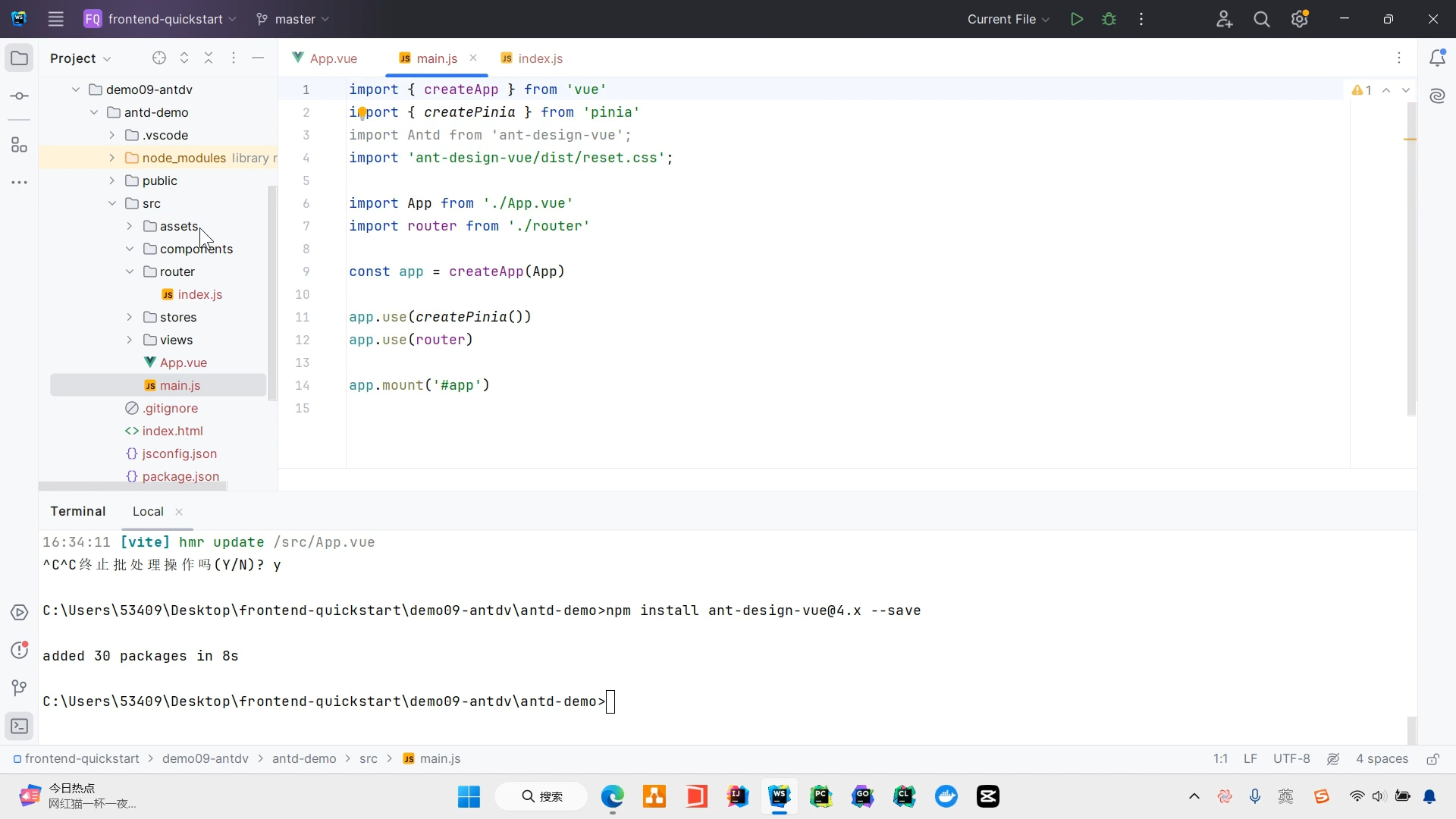Expand the node_modules folder

pos(112,158)
